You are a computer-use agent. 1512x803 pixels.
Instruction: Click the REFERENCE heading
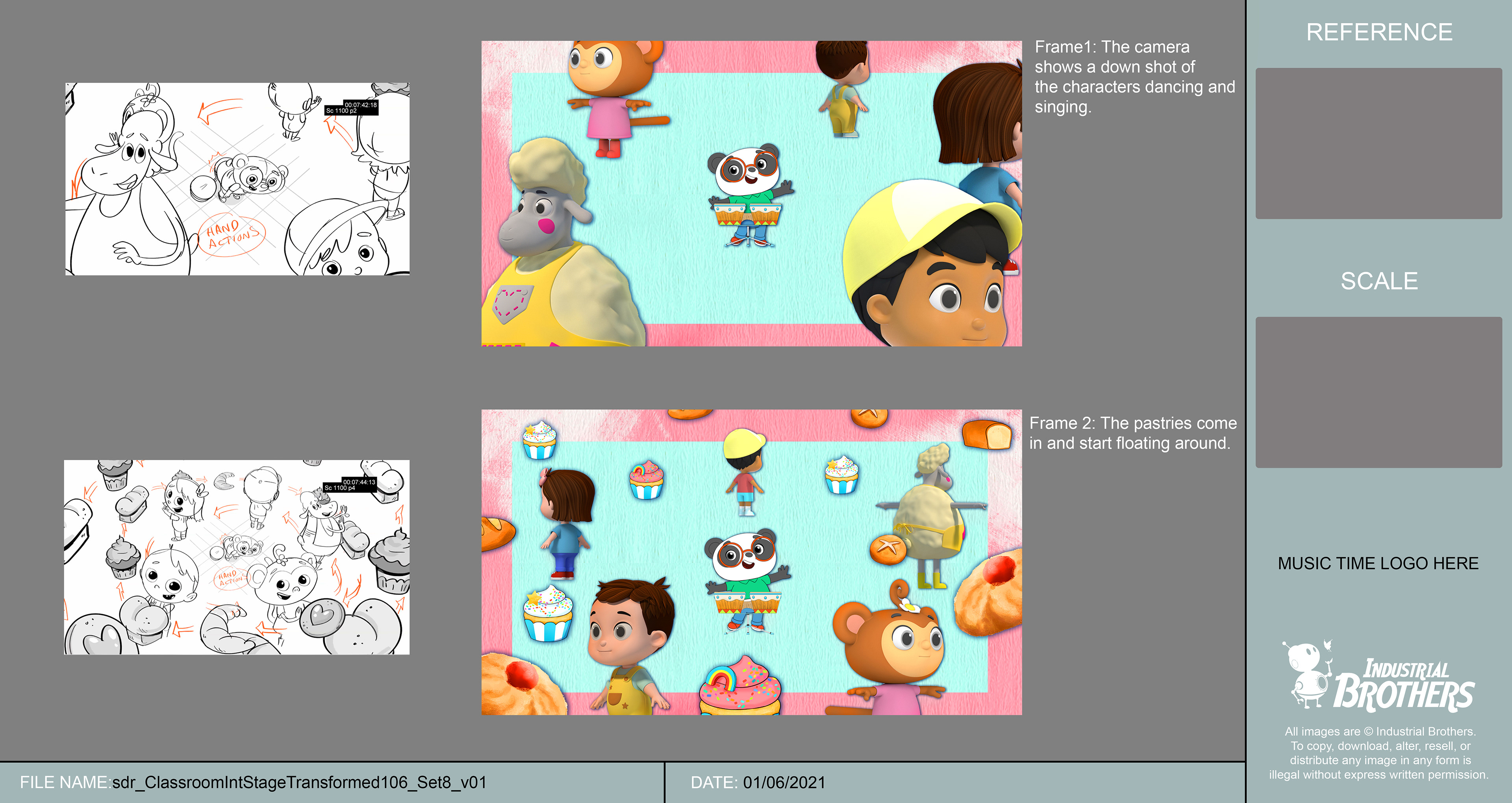(x=1379, y=32)
